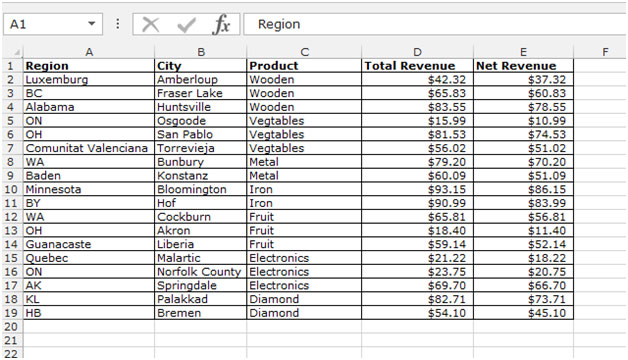Screen dimensions: 628x360
Task: Click the Select All corner triangle
Action: [x=17, y=52]
